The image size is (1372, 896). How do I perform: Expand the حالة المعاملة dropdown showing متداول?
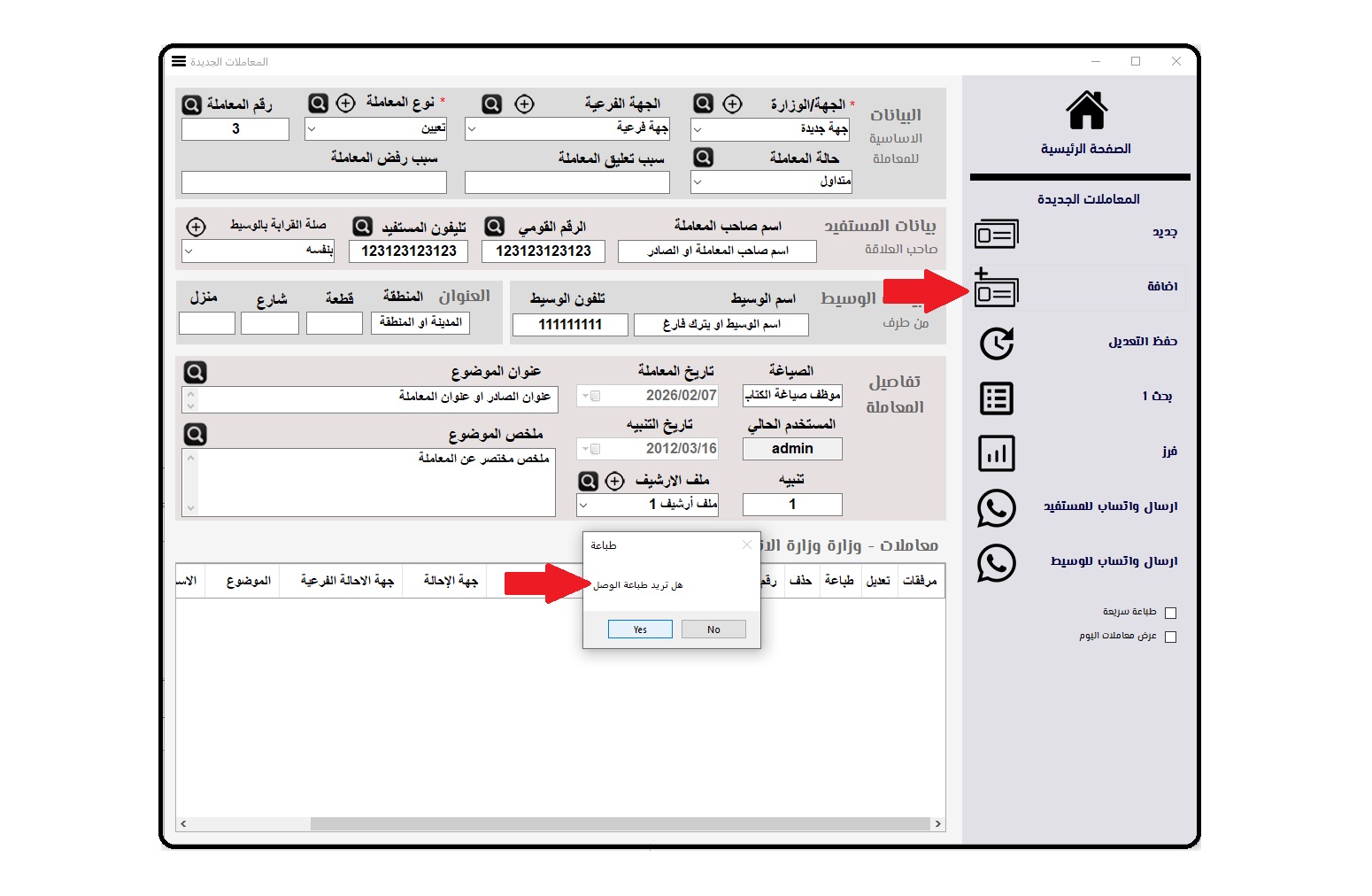coord(769,182)
